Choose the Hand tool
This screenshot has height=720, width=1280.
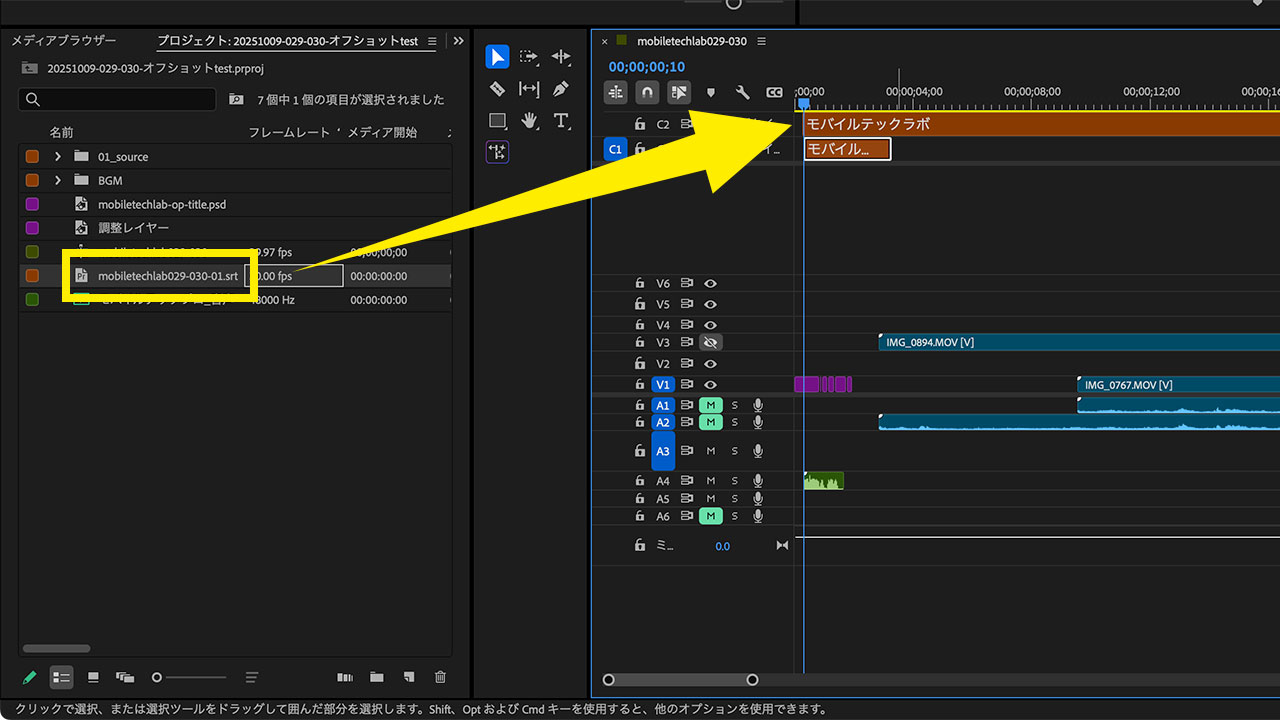tap(529, 121)
